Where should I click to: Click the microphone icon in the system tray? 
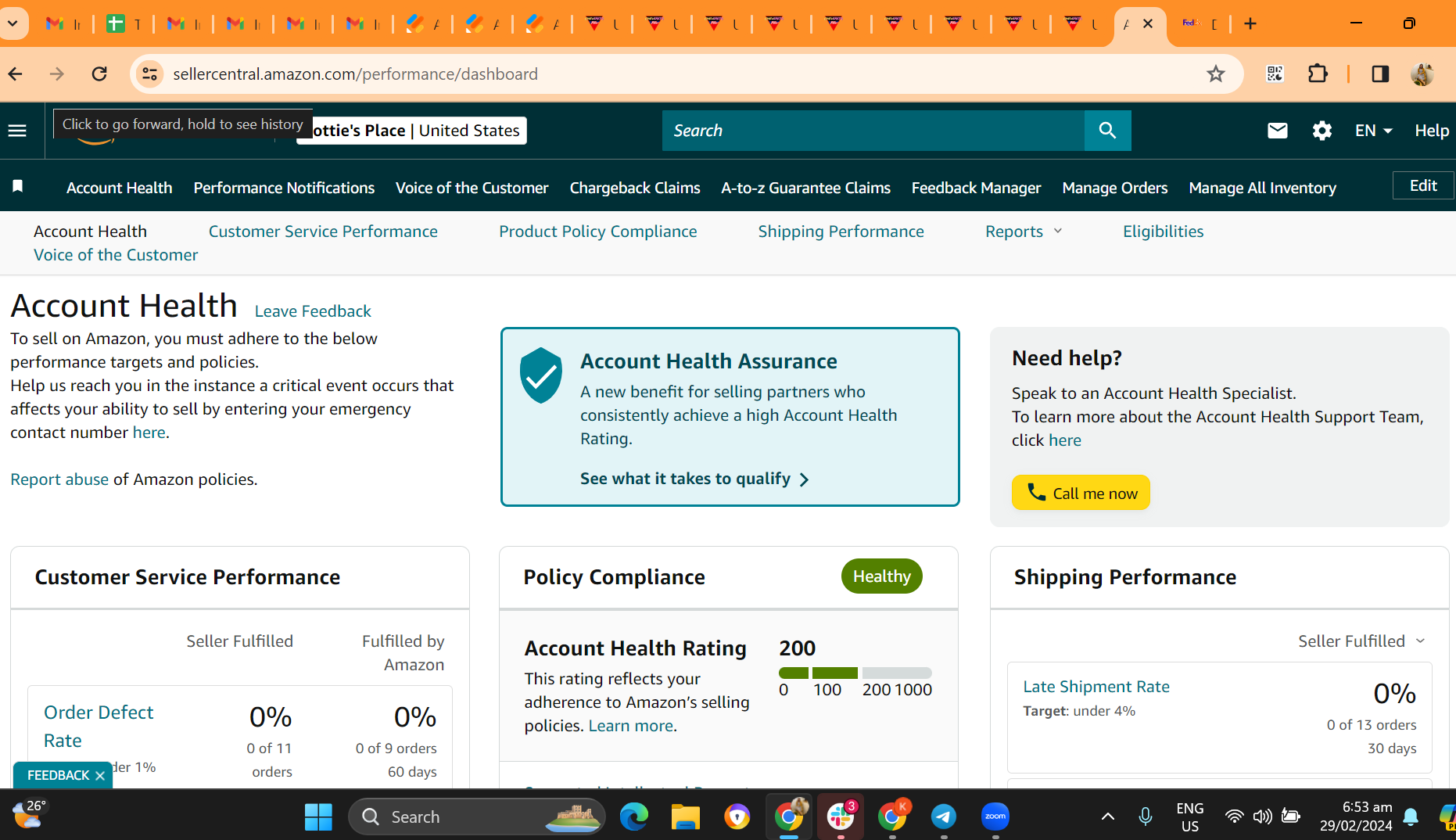[x=1146, y=817]
